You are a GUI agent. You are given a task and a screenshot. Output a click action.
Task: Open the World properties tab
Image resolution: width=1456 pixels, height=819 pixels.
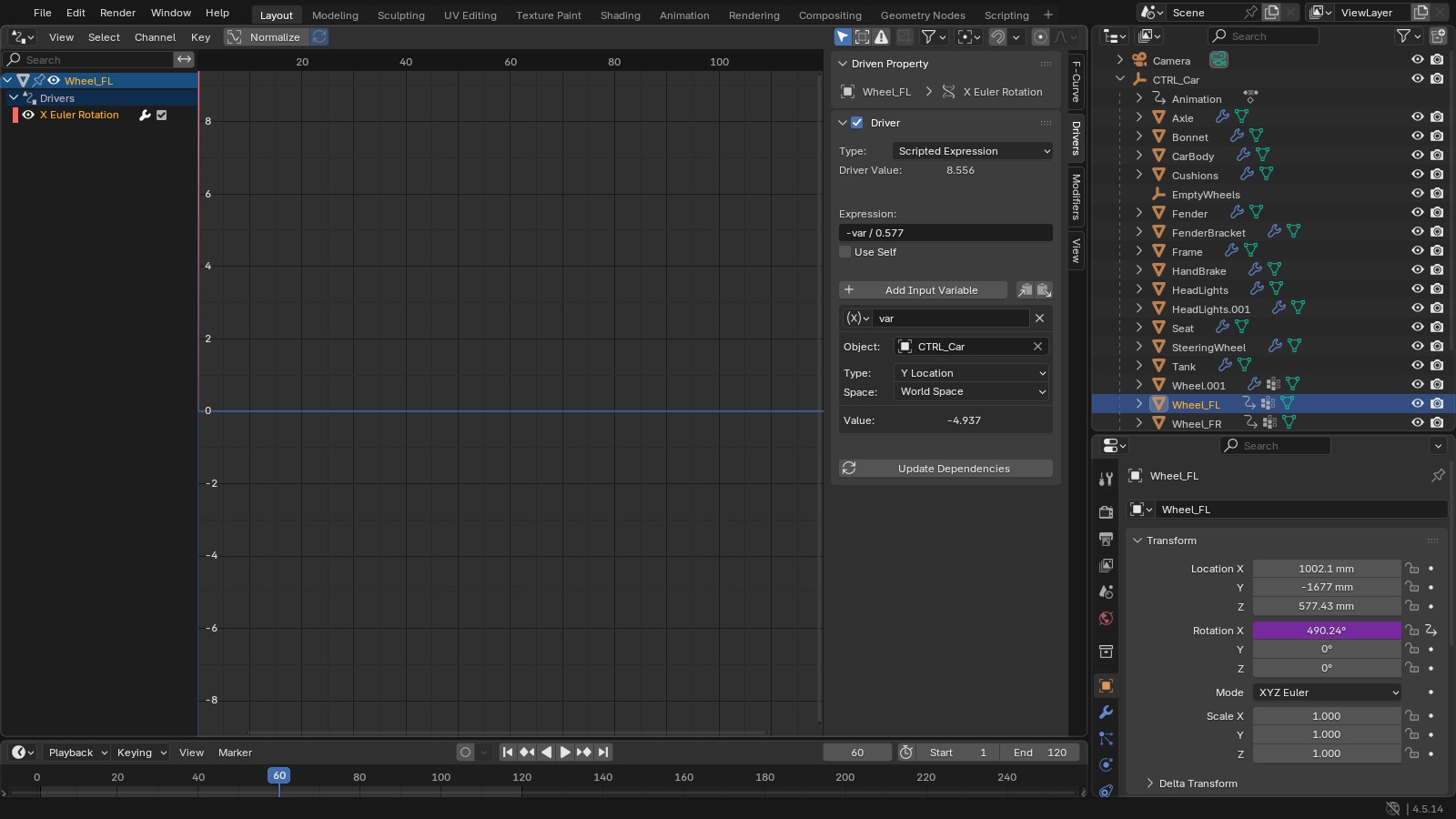click(1106, 619)
